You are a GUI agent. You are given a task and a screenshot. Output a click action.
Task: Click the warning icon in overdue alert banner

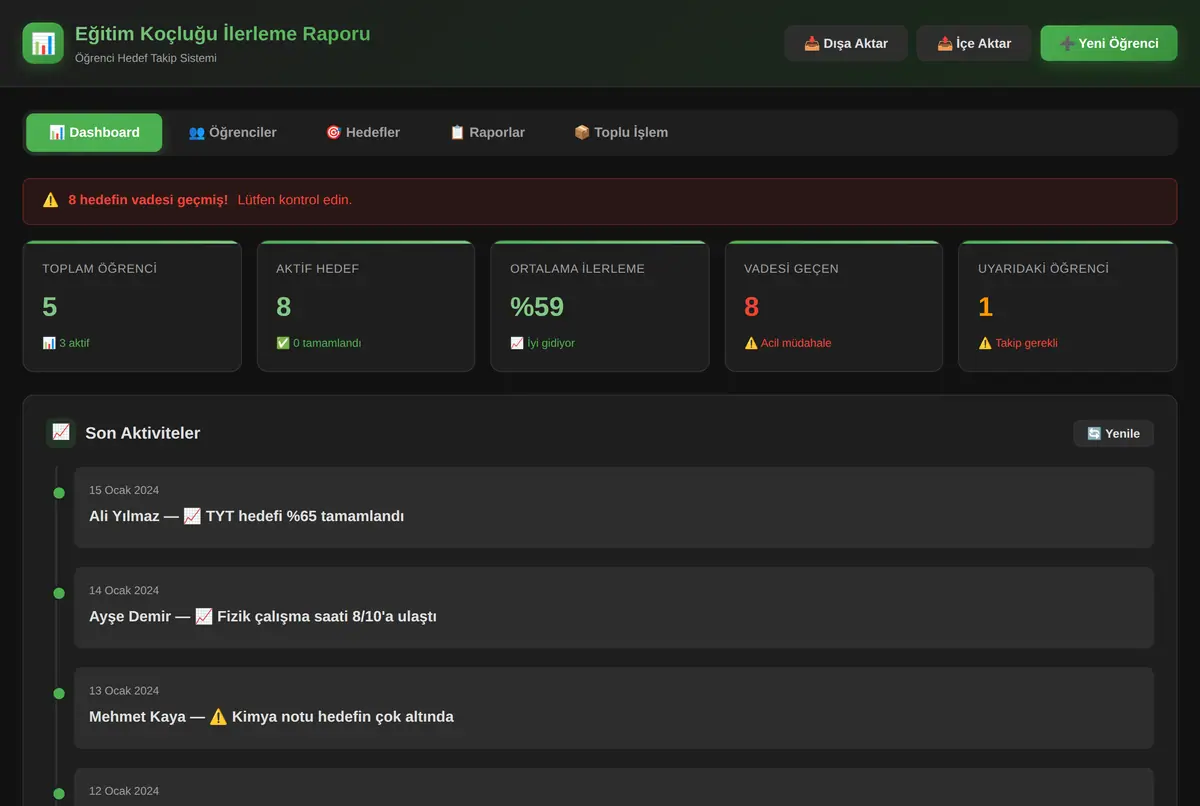51,200
